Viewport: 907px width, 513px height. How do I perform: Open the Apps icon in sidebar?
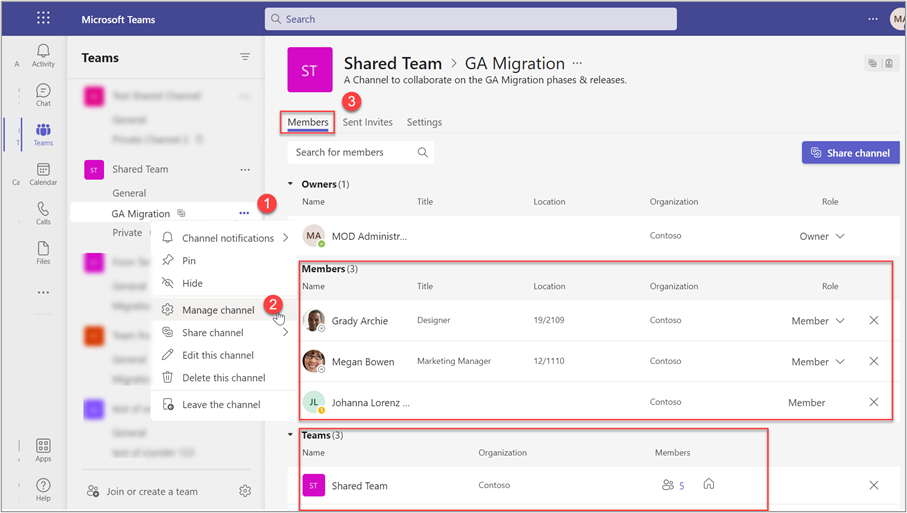(x=43, y=450)
